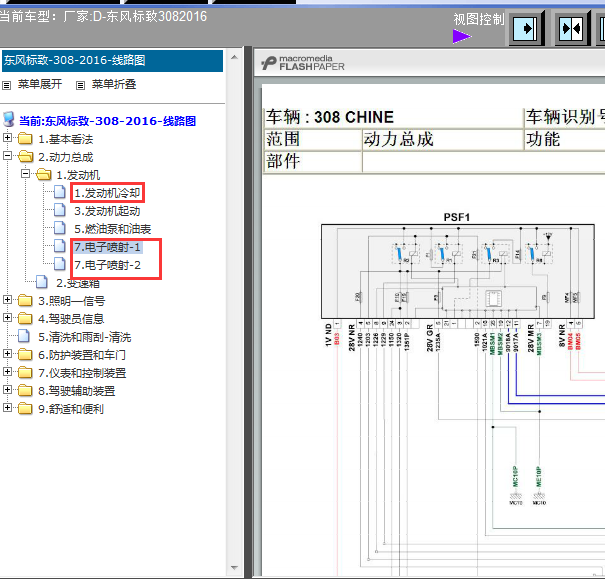Open the 7.电子喷射-2 diagram page

point(107,265)
